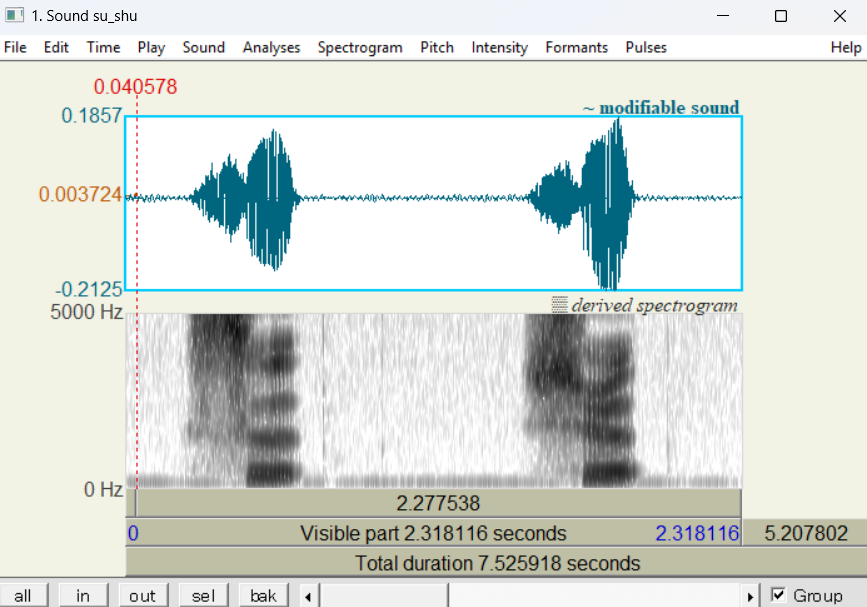Click the window end time 2.318116
Image resolution: width=867 pixels, height=607 pixels.
(x=697, y=533)
